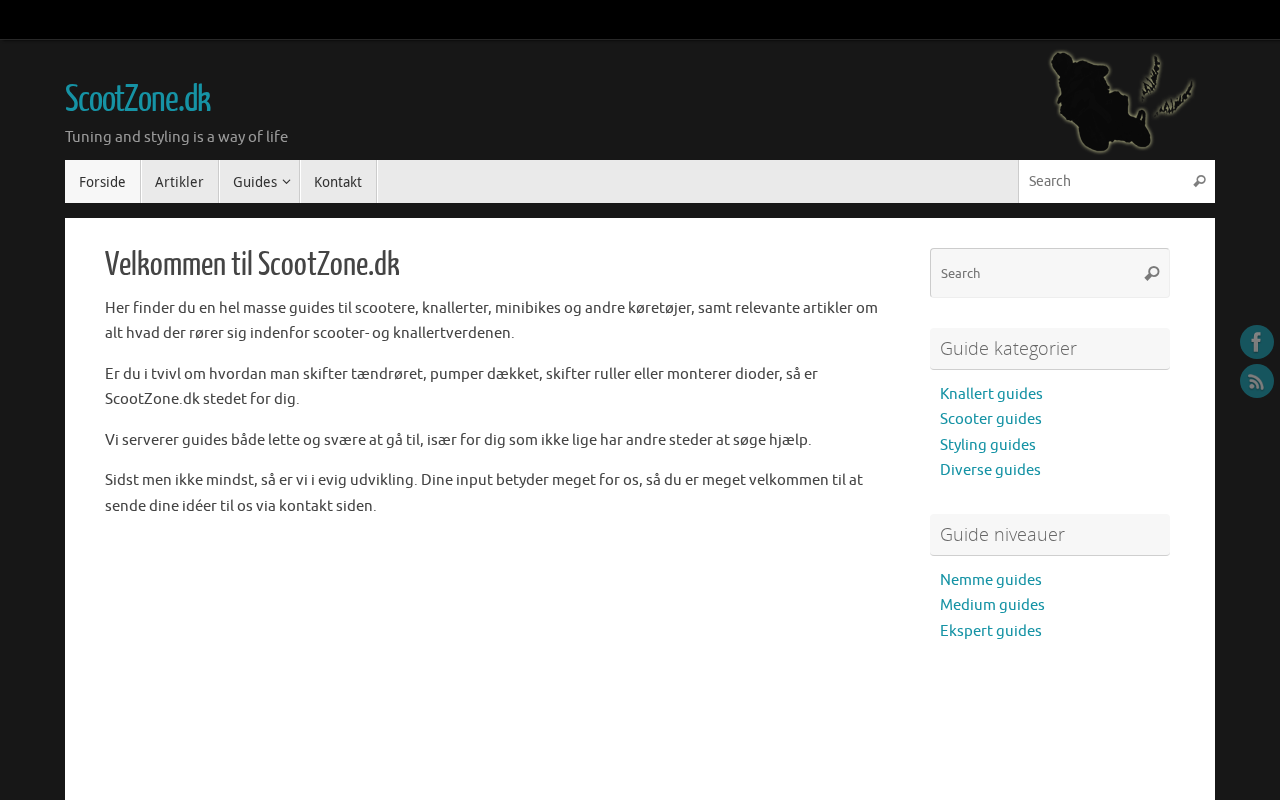Click the tagline 'Tuning and styling is a way of life'

pos(176,137)
